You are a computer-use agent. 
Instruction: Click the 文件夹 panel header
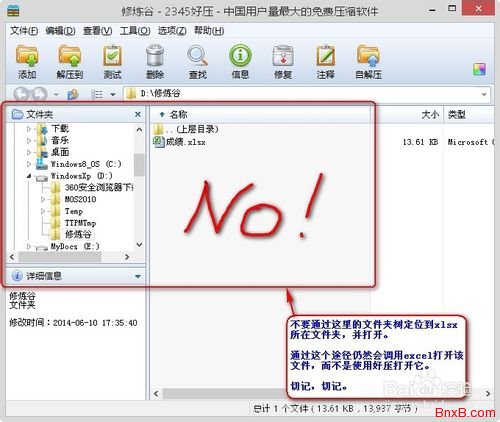(75, 114)
